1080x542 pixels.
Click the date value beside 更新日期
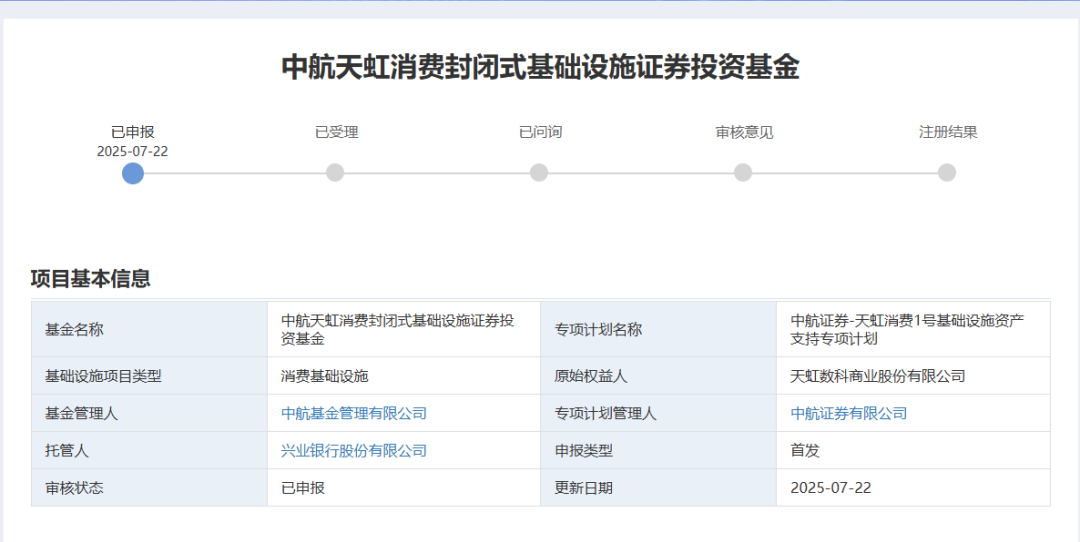(x=831, y=488)
